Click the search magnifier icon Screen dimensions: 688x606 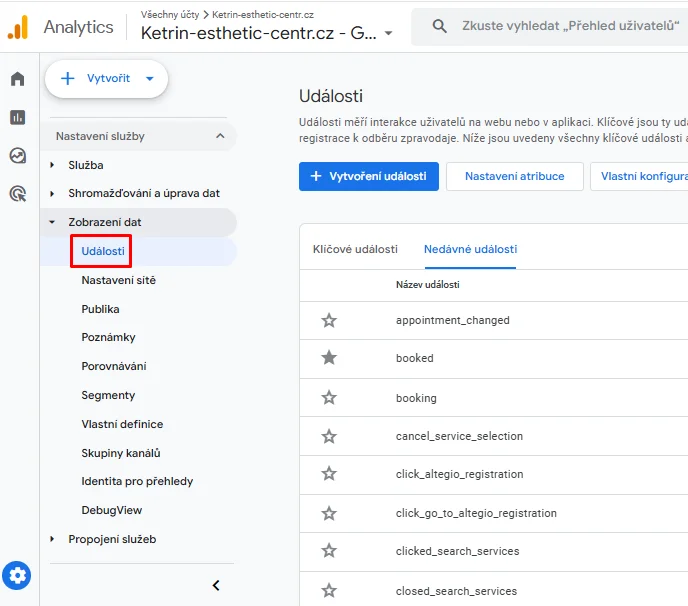click(439, 26)
